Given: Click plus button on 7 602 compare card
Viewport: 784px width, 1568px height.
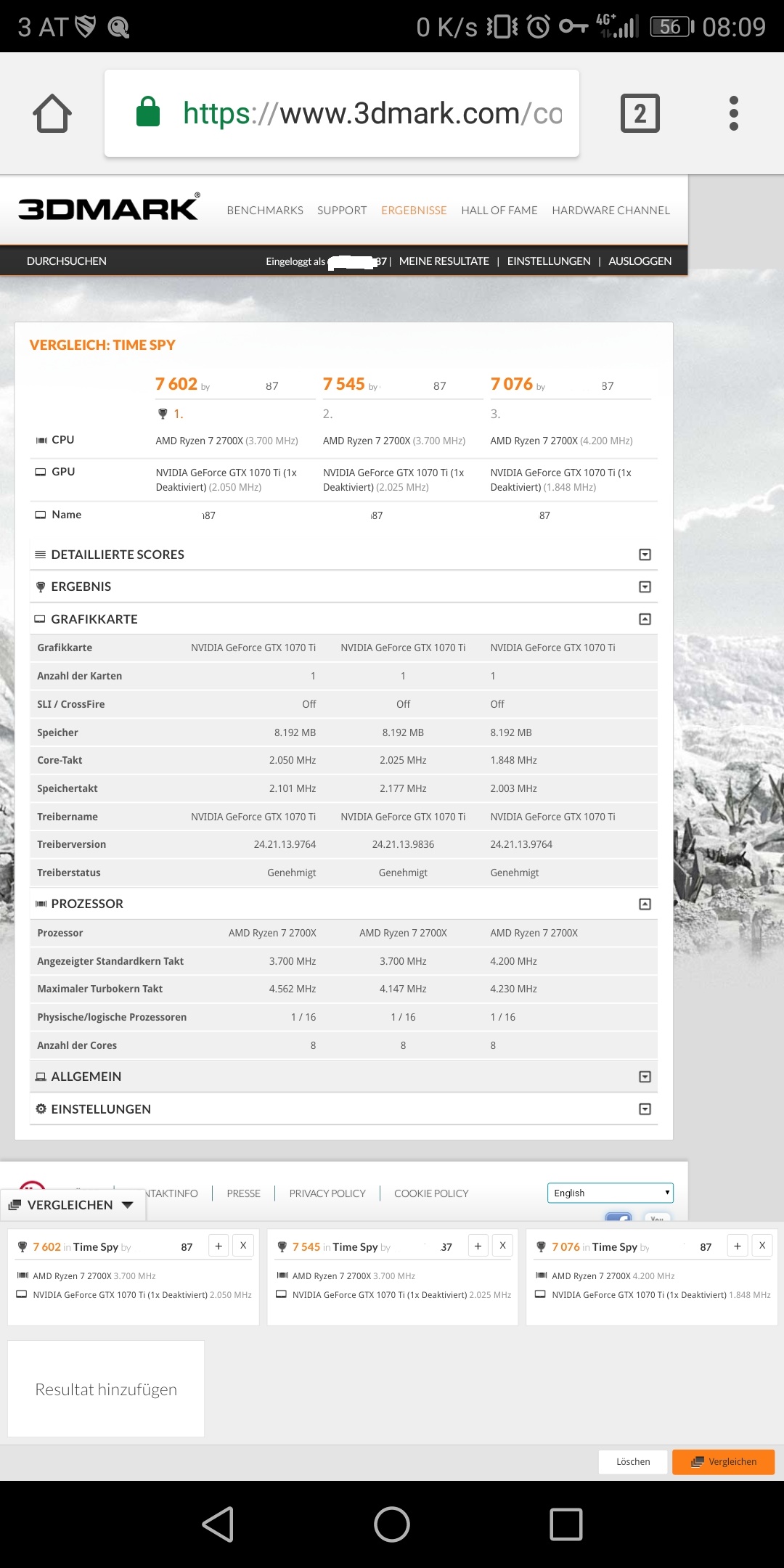Looking at the screenshot, I should [x=219, y=1246].
